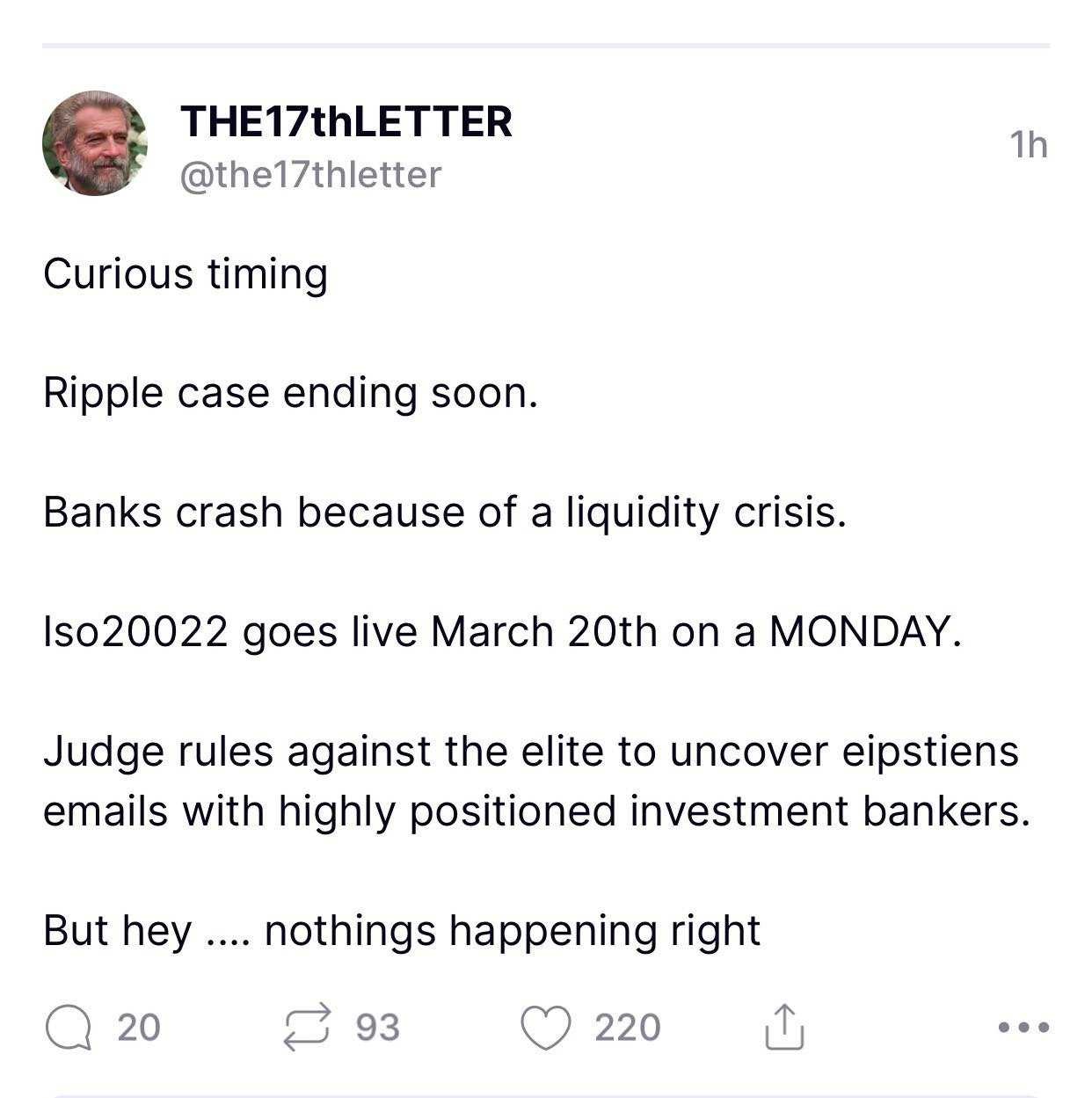Click the 'investment bankers' text line
This screenshot has width=1092, height=1098.
(x=536, y=811)
